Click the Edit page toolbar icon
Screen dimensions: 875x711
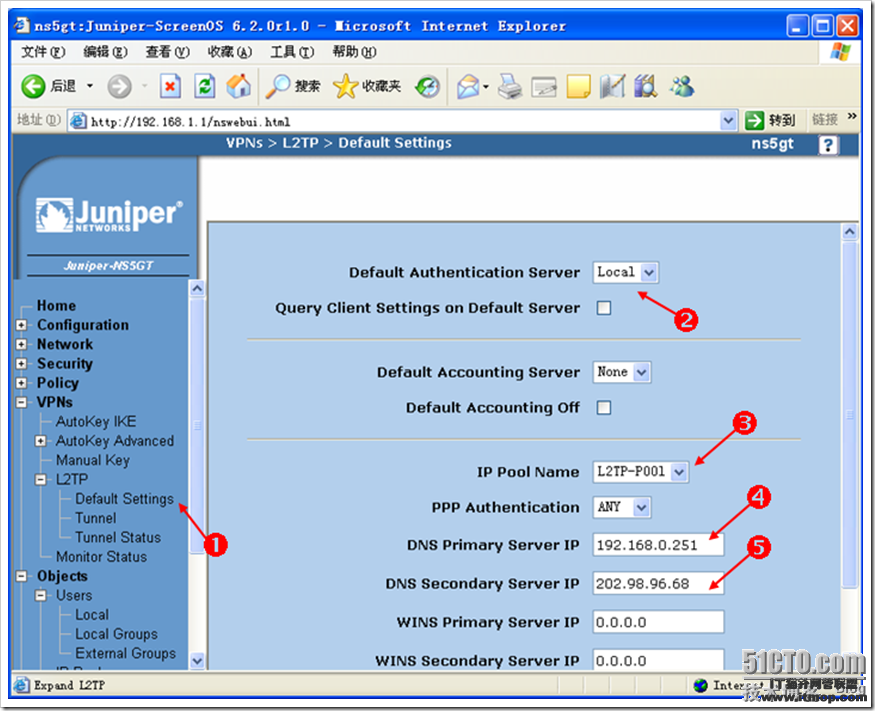coord(544,87)
